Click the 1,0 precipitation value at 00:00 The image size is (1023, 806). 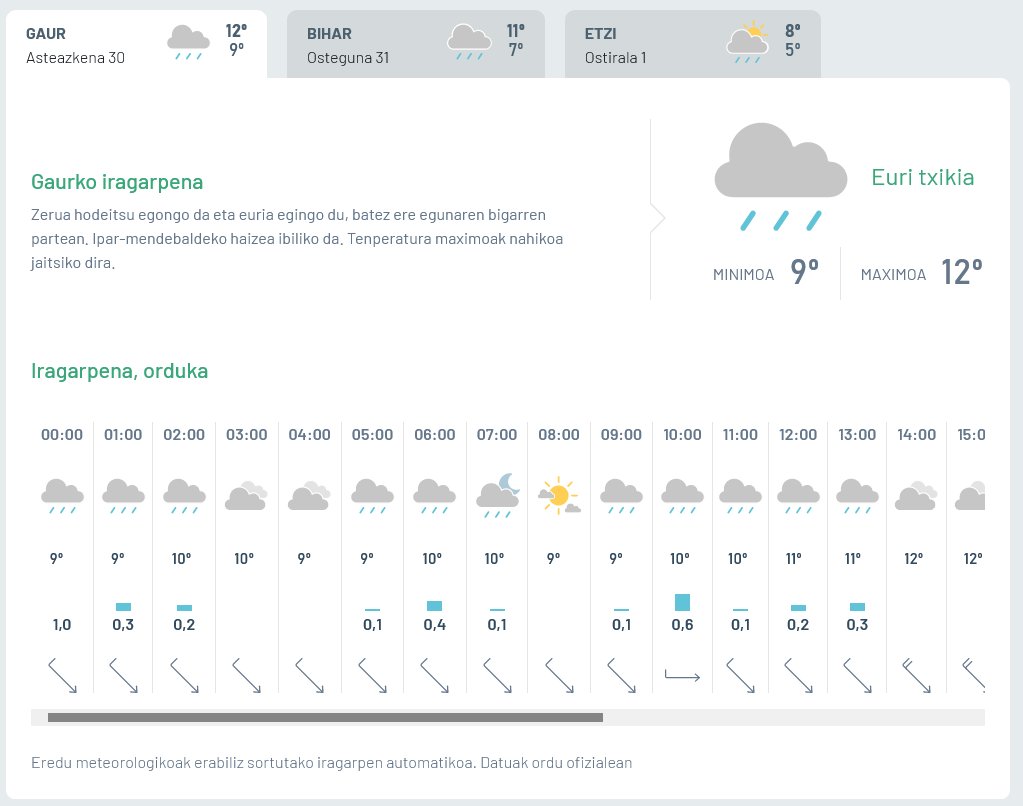point(62,625)
